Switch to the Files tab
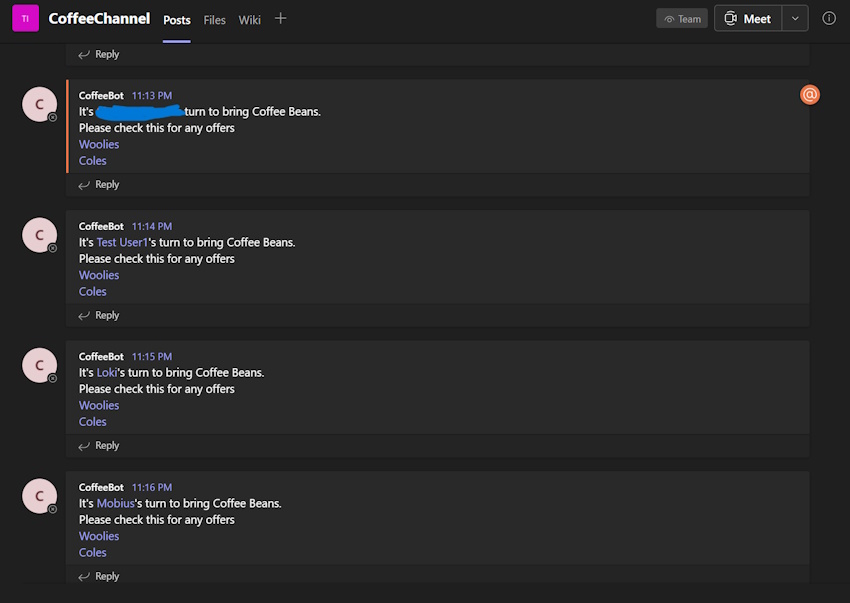This screenshot has width=850, height=603. click(214, 20)
